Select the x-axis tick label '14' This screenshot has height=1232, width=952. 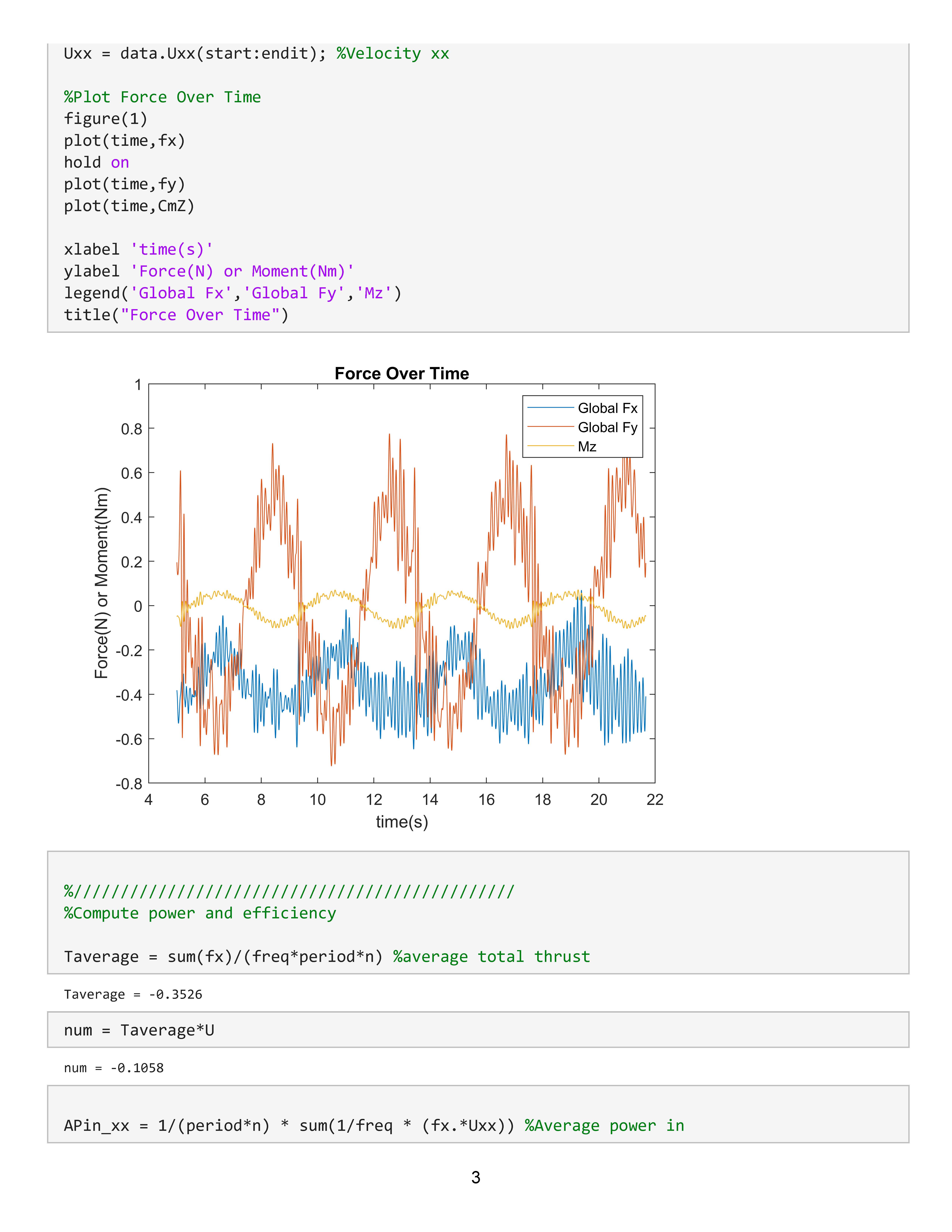point(430,799)
